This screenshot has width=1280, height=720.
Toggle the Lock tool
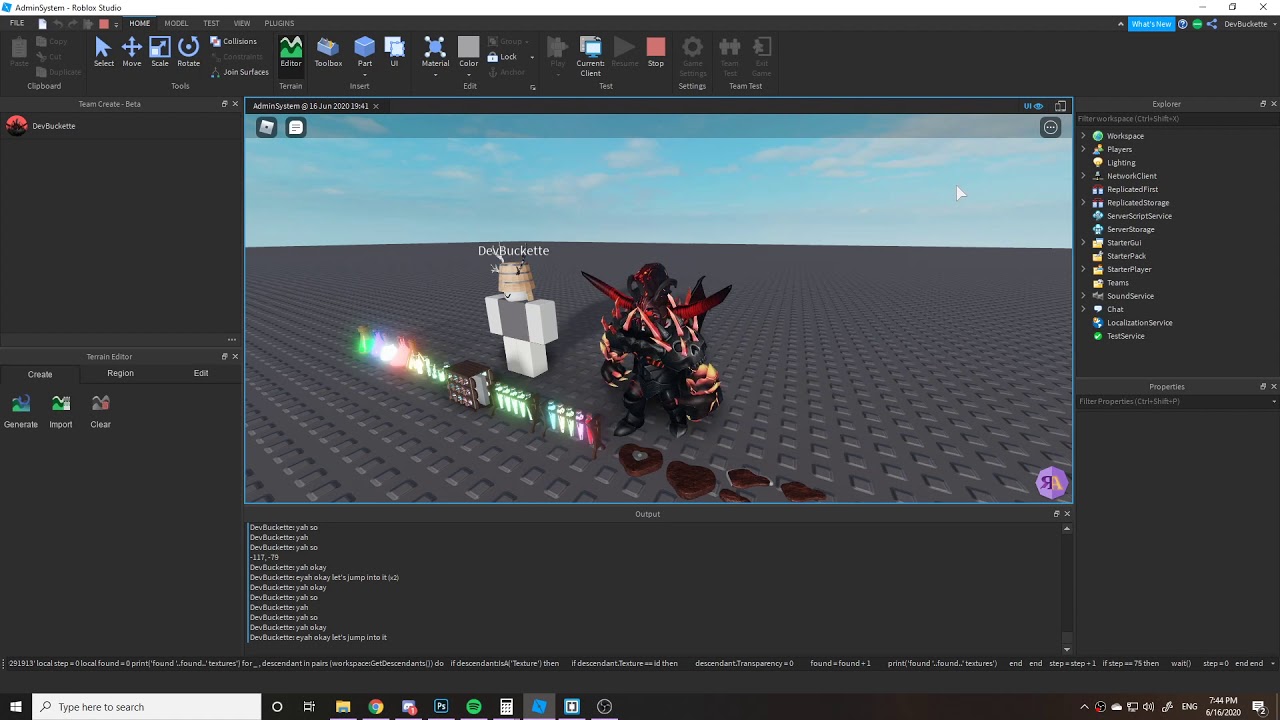tap(502, 57)
